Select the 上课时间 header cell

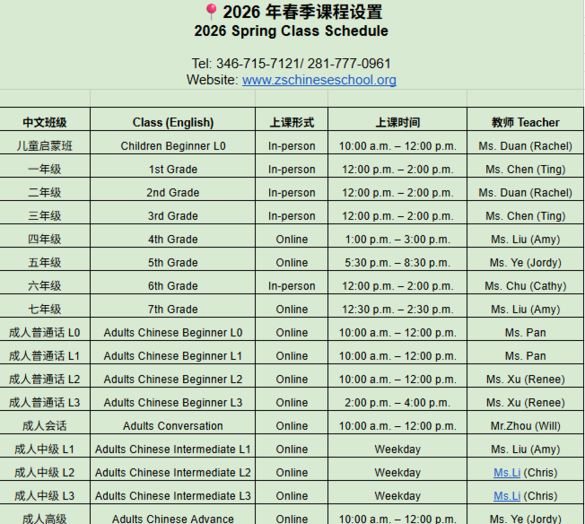[x=397, y=119]
